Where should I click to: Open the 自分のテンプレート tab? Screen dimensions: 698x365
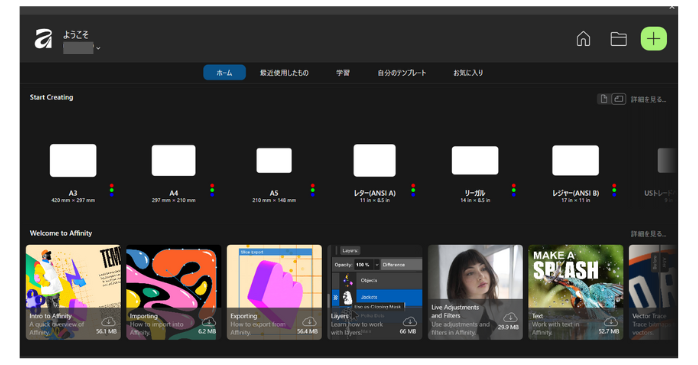[402, 73]
